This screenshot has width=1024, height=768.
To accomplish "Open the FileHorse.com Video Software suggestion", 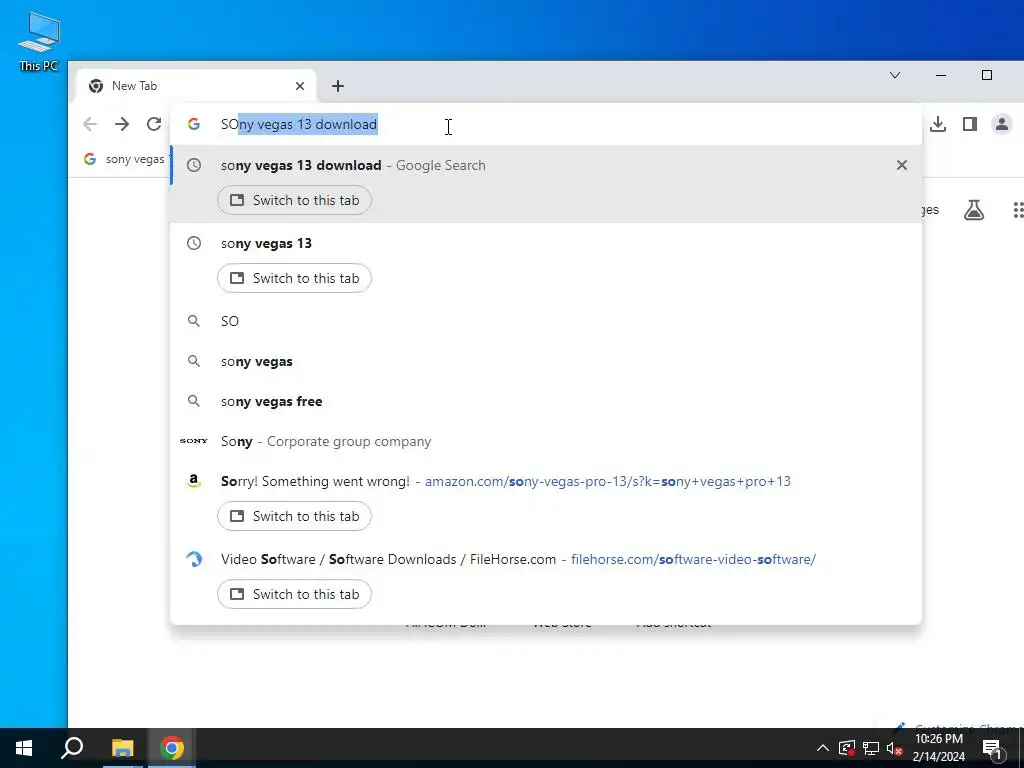I will 545,578.
